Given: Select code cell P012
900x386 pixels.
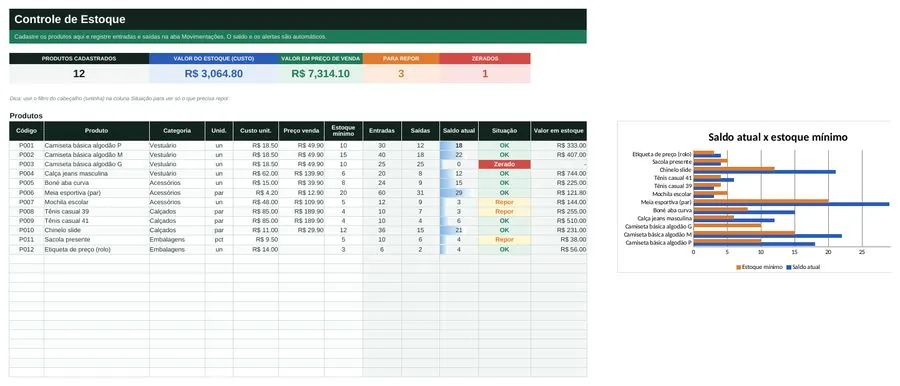Looking at the screenshot, I should (26, 250).
